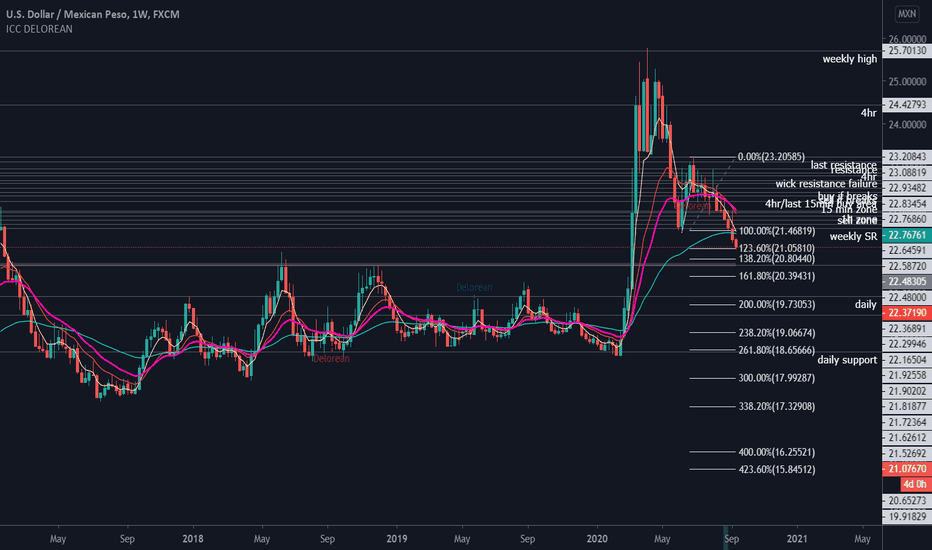The width and height of the screenshot is (932, 550).
Task: Click the 4d 0h countdown label
Action: pyautogui.click(x=915, y=484)
